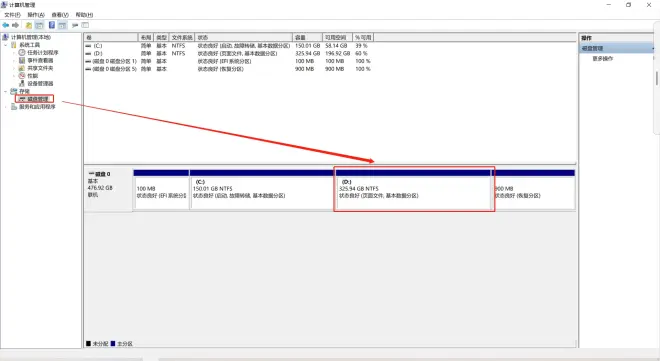Image resolution: width=660 pixels, height=361 pixels.
Task: Sort by the %可用 column header
Action: pos(362,37)
